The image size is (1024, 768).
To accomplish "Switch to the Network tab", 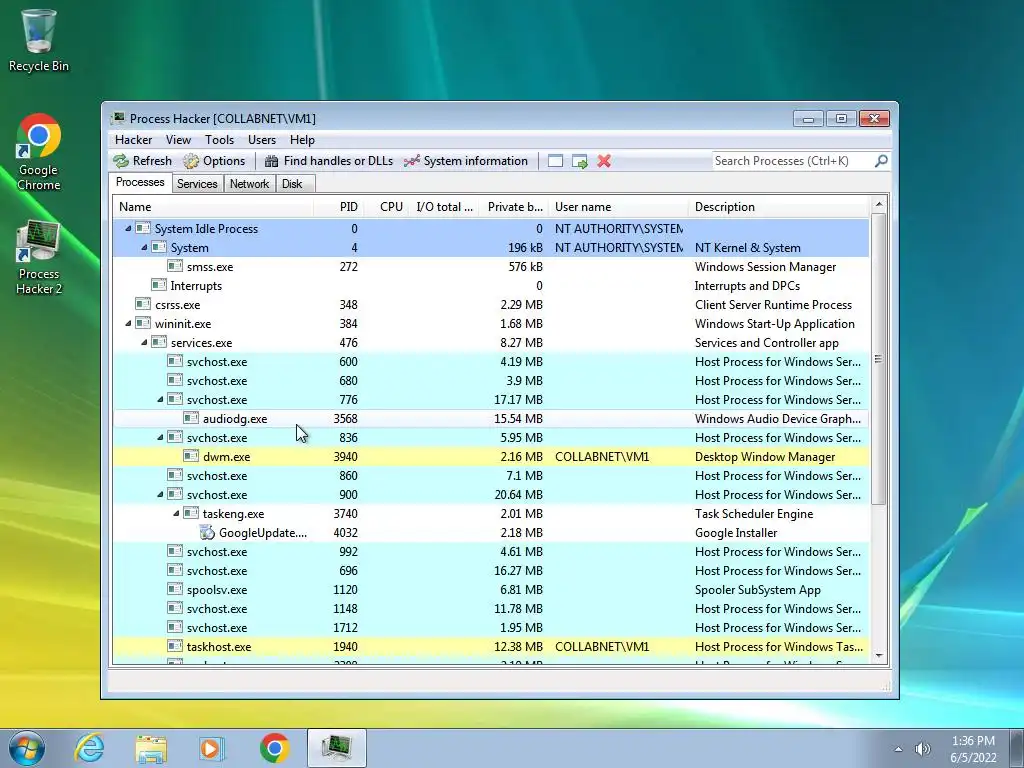I will [x=249, y=184].
